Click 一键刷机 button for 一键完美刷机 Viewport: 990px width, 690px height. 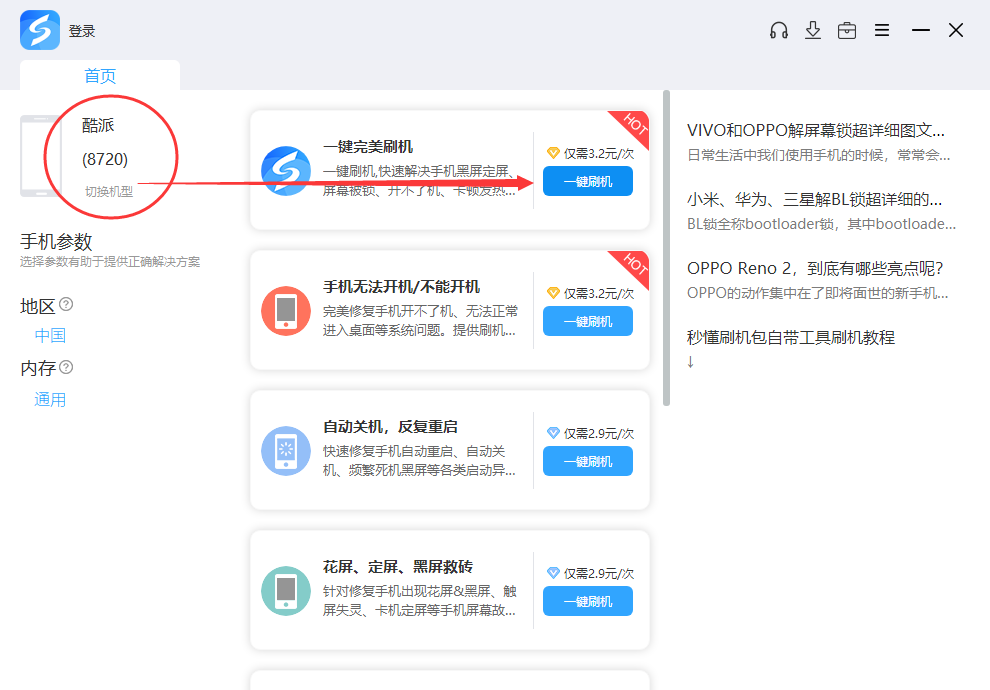[x=588, y=181]
